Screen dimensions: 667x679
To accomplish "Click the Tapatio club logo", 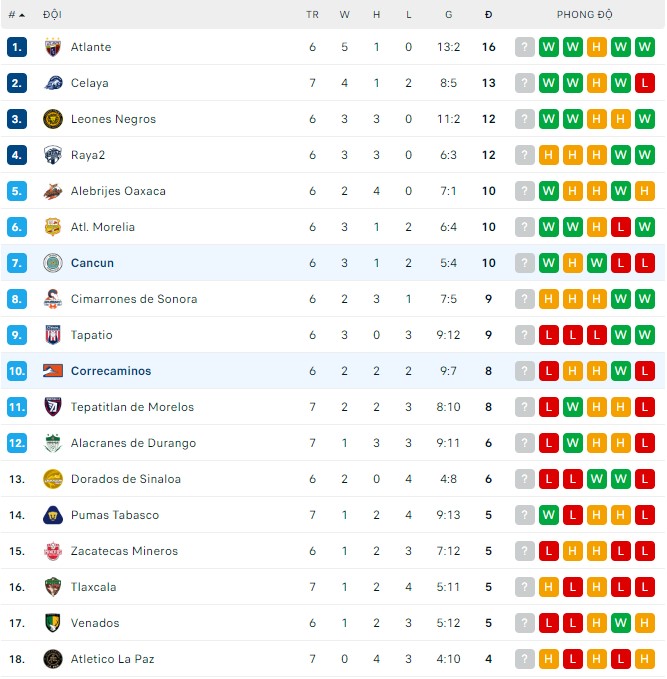I will (x=53, y=335).
